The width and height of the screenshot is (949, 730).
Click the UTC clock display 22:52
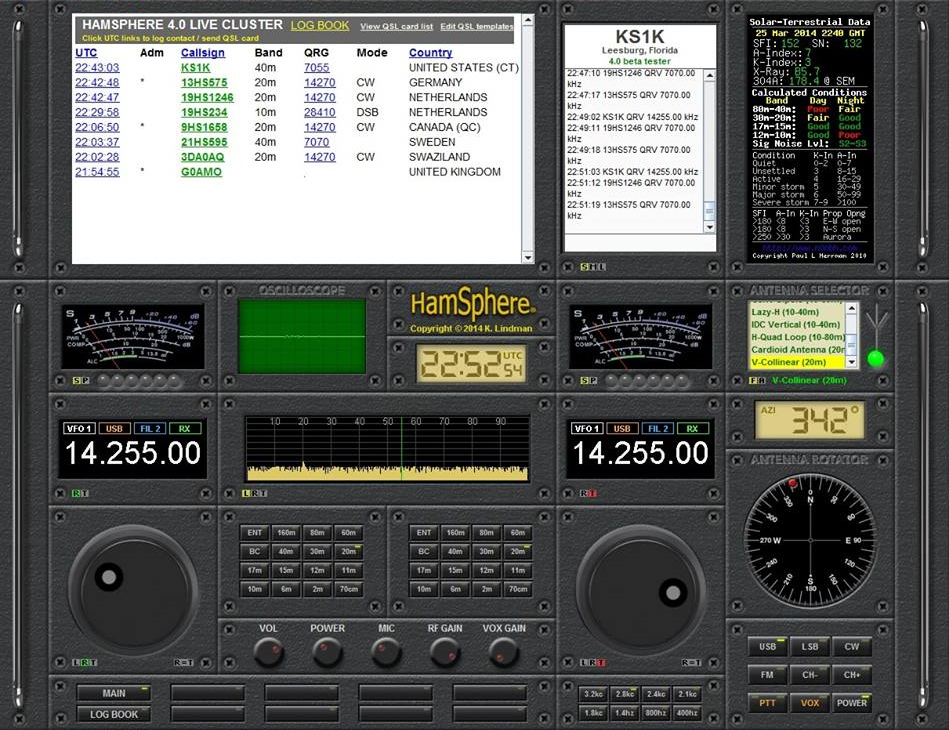pyautogui.click(x=471, y=364)
